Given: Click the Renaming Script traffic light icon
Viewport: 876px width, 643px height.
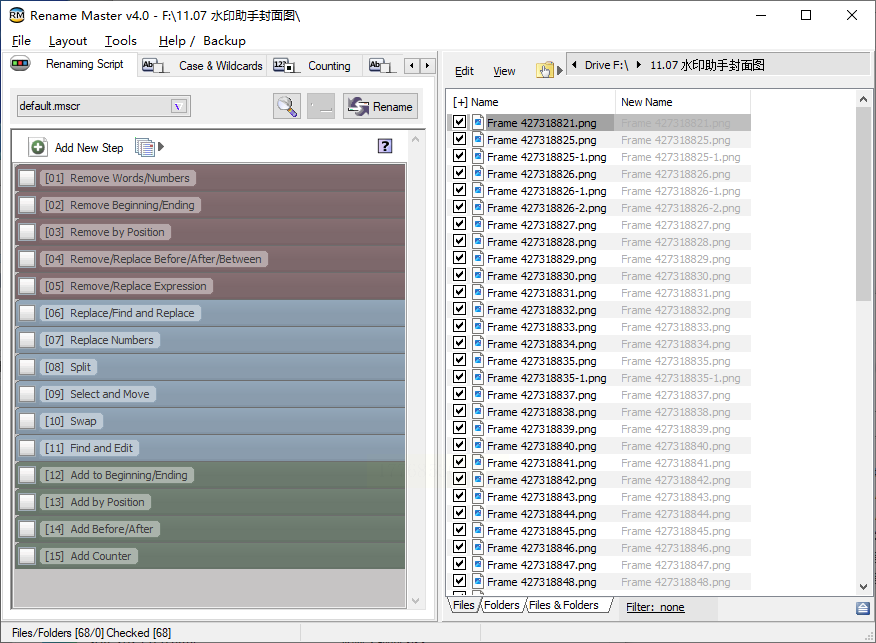Looking at the screenshot, I should pos(20,64).
